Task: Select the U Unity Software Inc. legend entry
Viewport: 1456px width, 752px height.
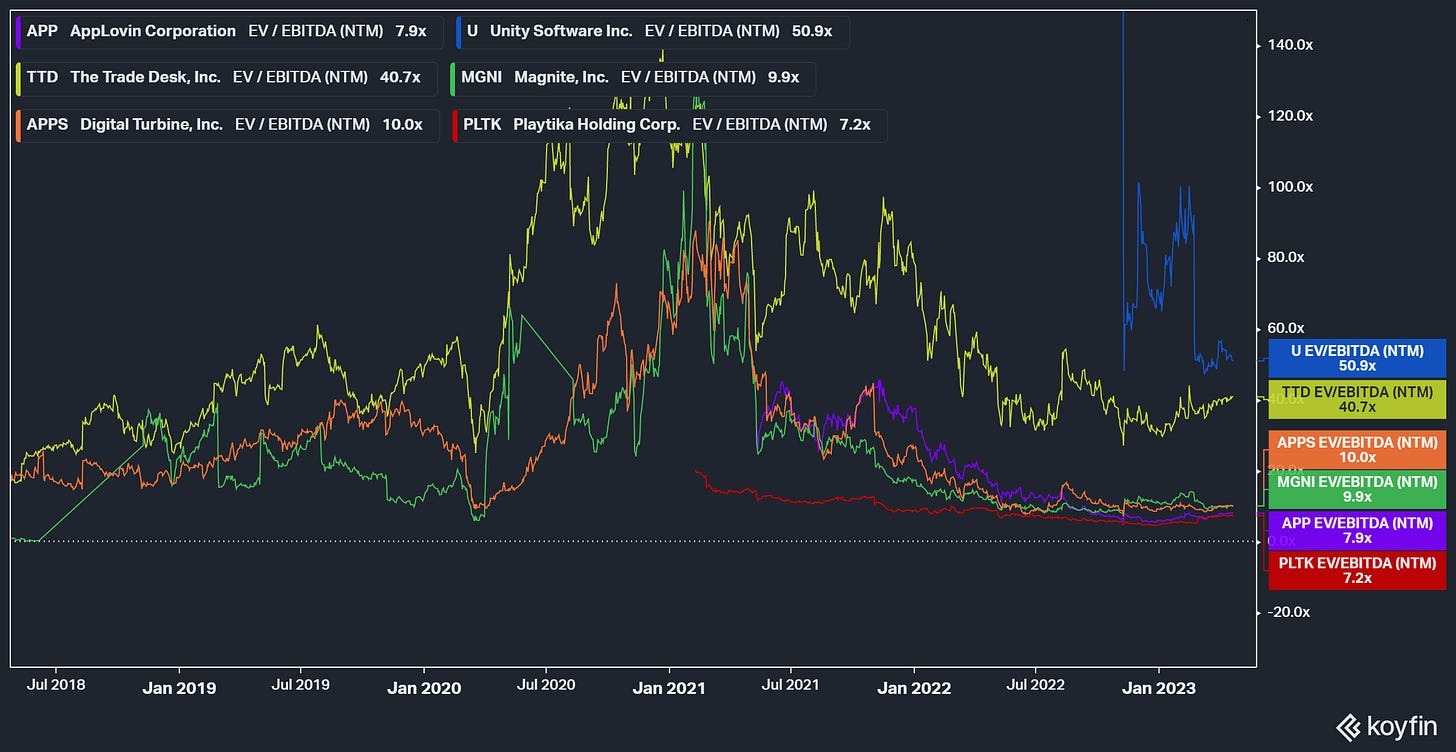Action: [x=652, y=31]
